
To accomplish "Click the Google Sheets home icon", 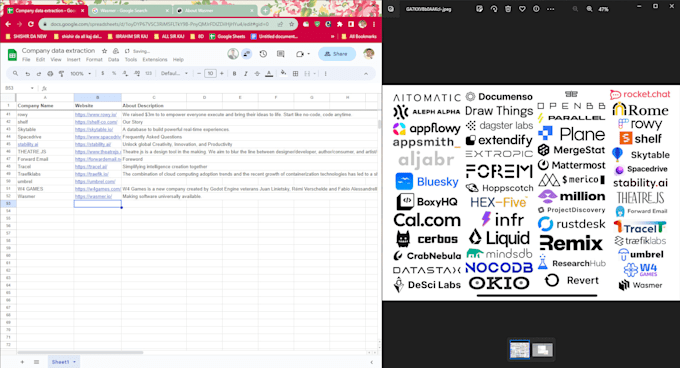I will (x=12, y=55).
